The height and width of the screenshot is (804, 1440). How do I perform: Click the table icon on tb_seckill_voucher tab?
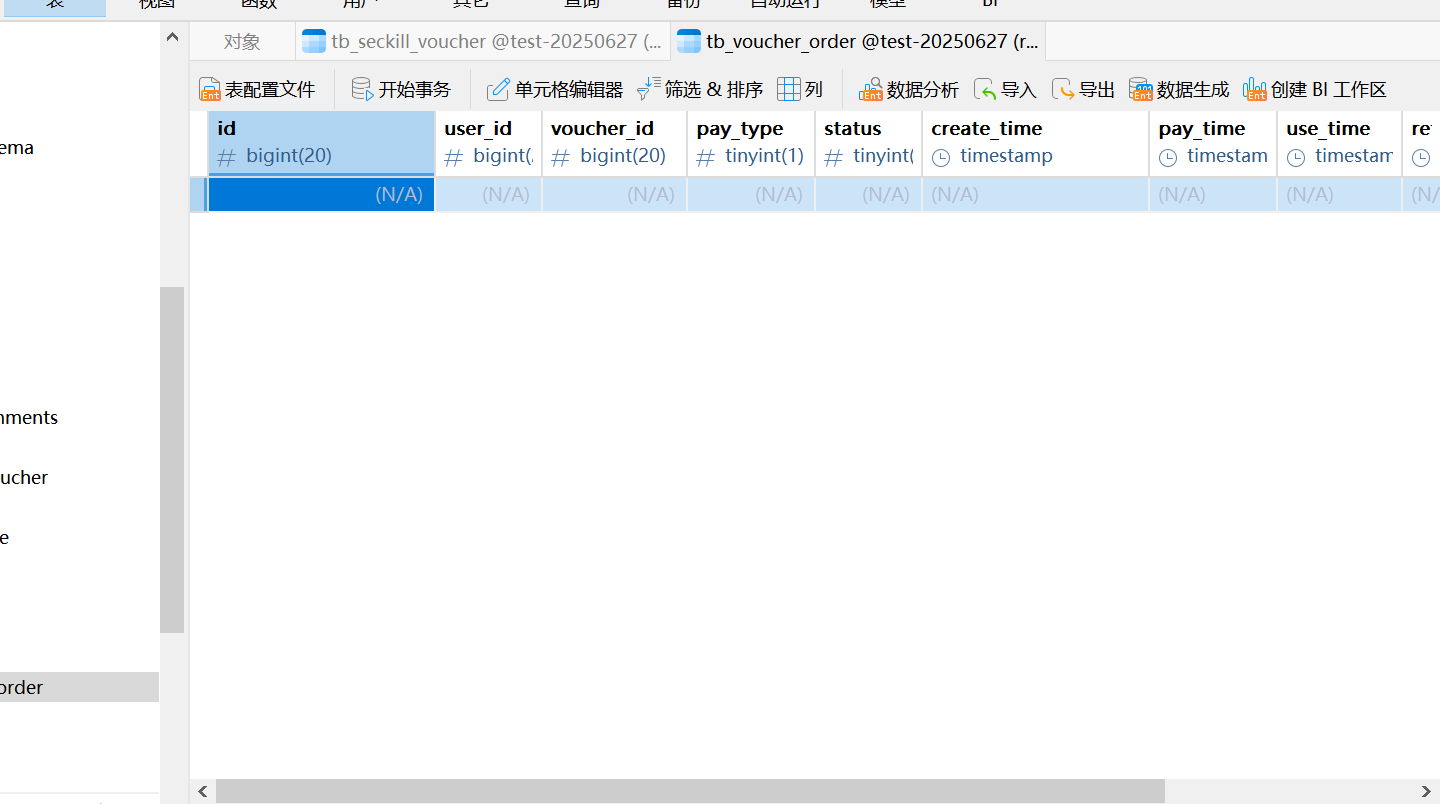coord(314,42)
